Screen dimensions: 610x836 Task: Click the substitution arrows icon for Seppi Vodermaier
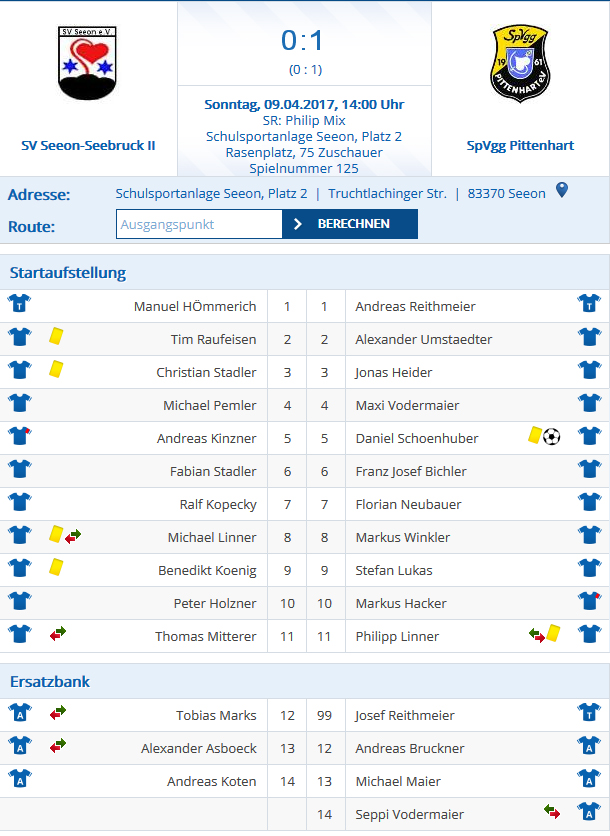click(552, 812)
